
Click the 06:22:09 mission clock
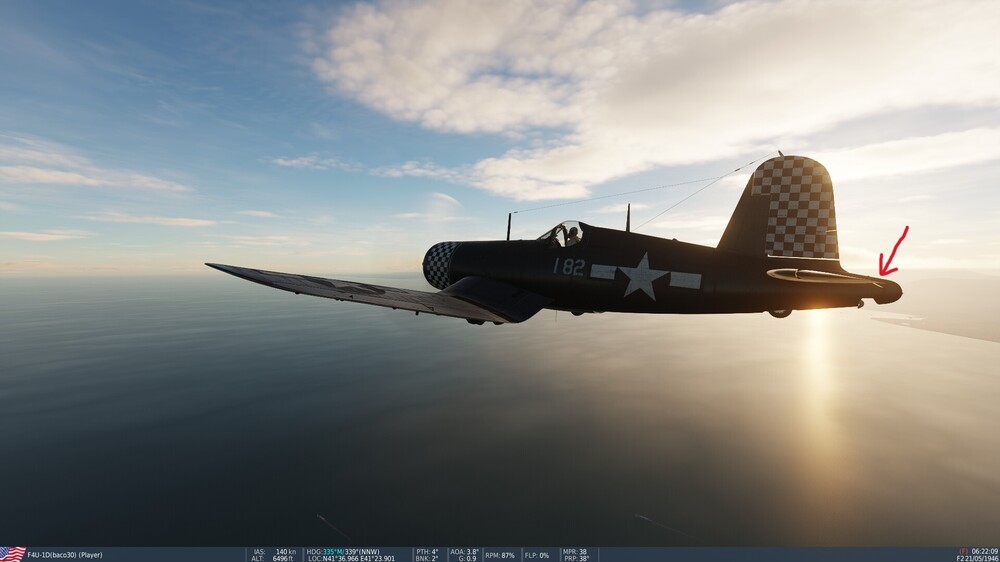(x=985, y=551)
